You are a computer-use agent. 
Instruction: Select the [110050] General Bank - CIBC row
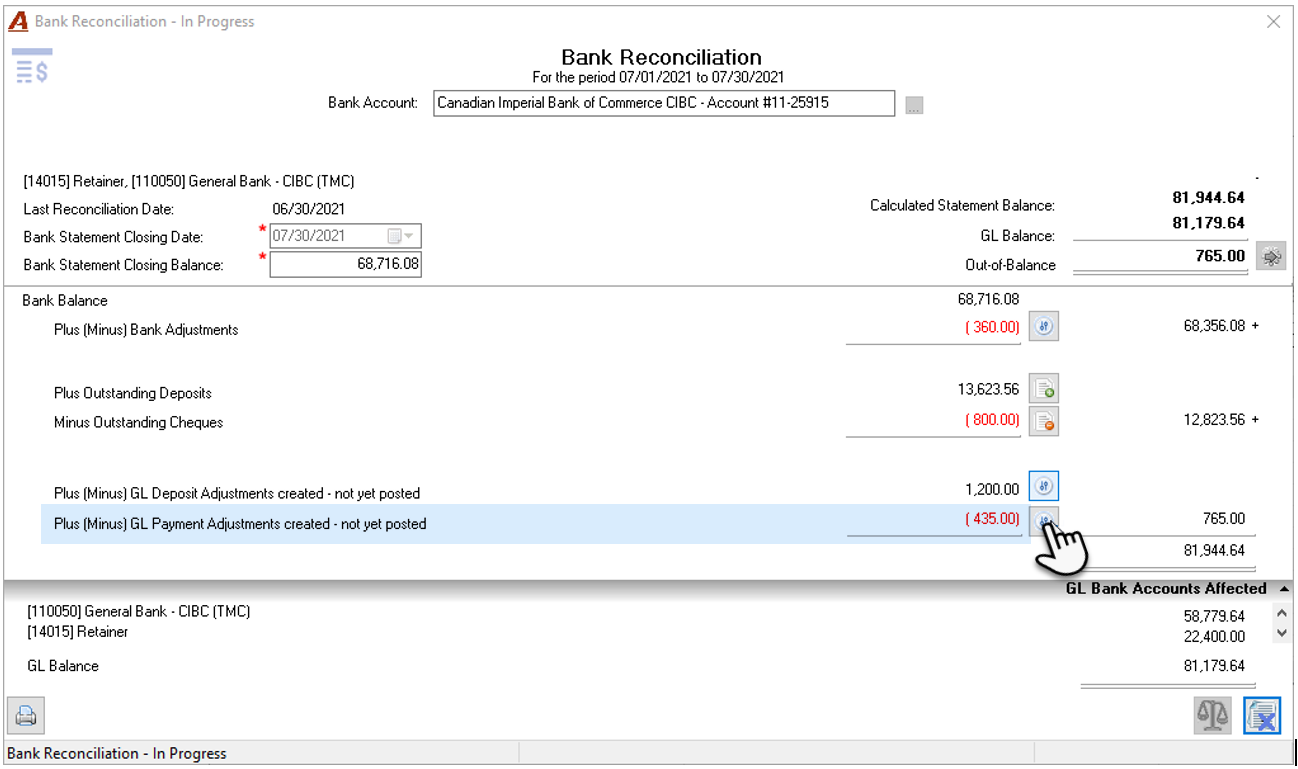(139, 611)
